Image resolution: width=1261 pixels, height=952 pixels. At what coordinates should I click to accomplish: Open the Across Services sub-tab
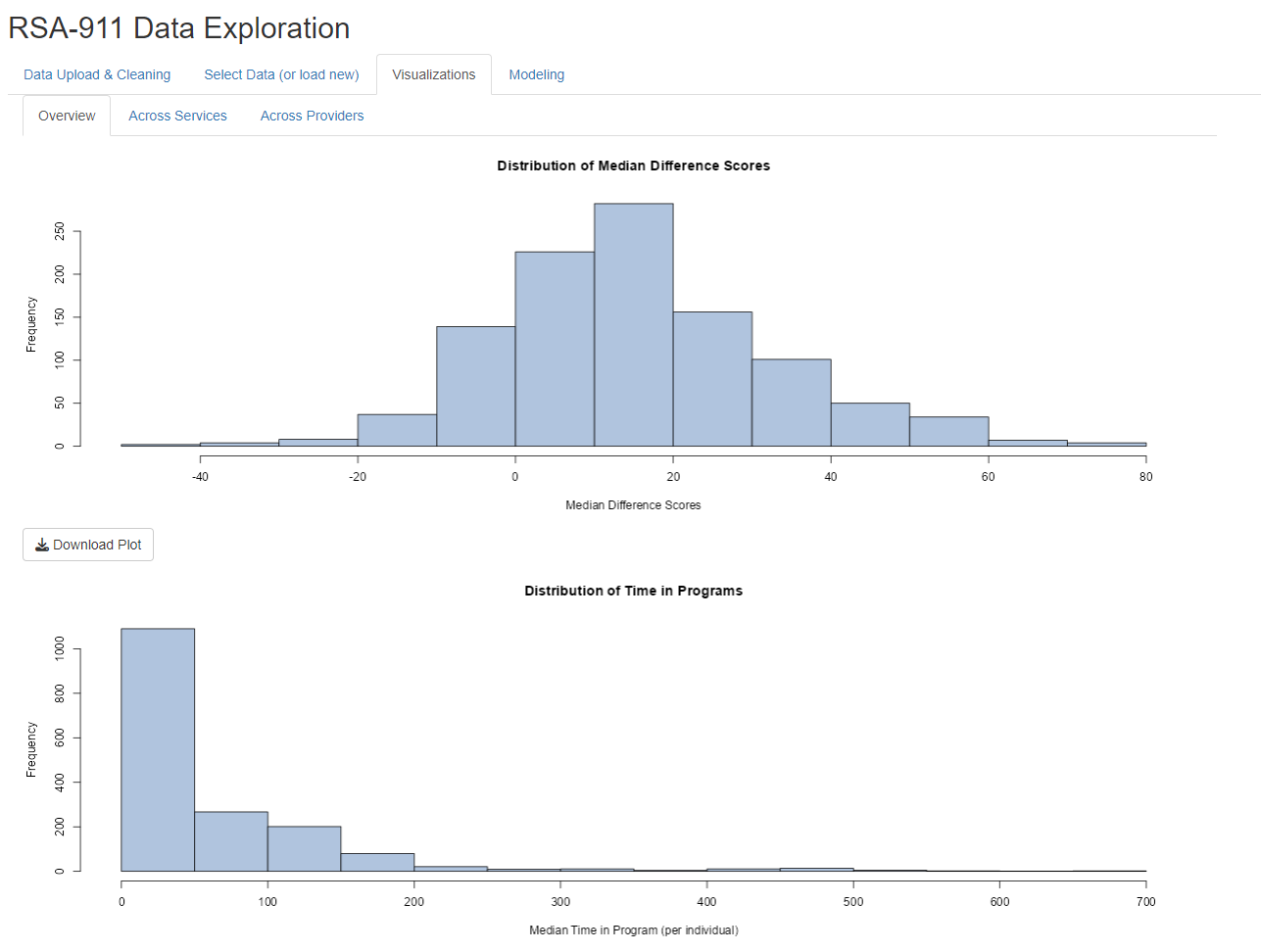177,116
